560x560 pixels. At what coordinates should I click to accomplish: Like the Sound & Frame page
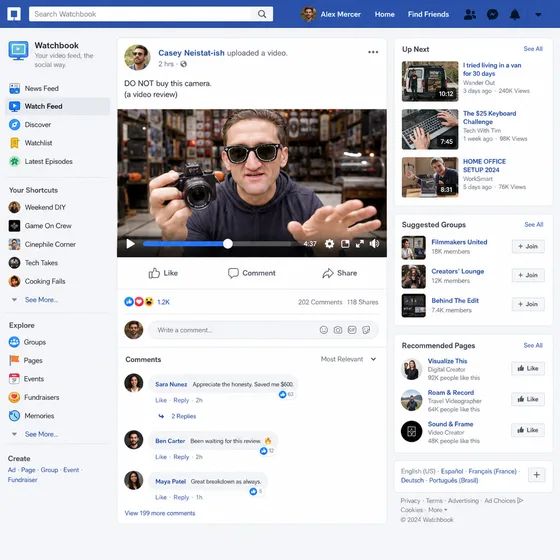coord(528,430)
